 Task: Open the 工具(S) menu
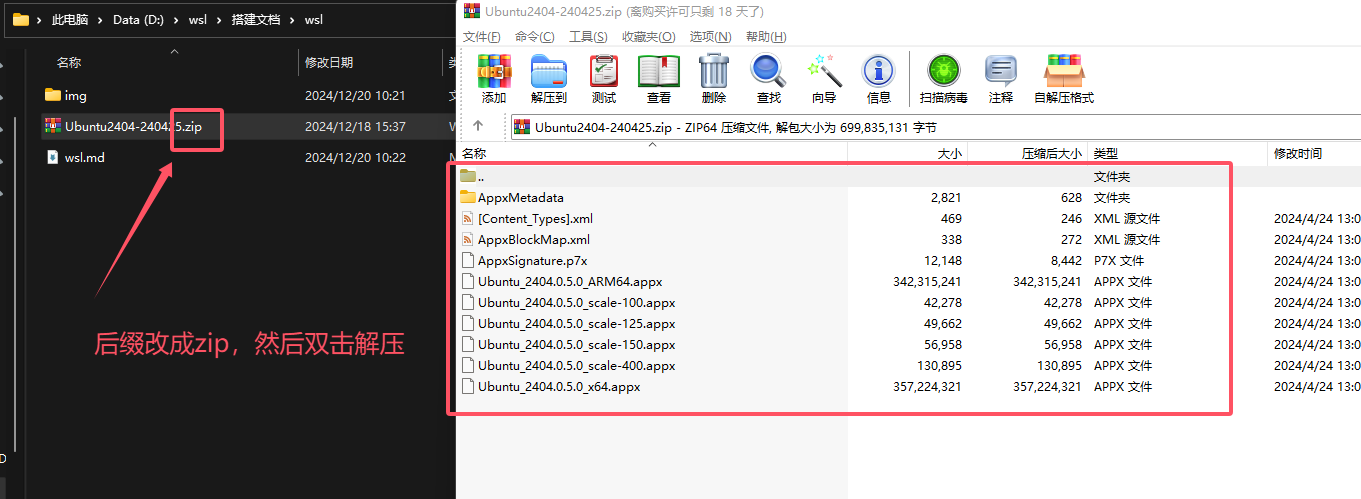coord(588,37)
